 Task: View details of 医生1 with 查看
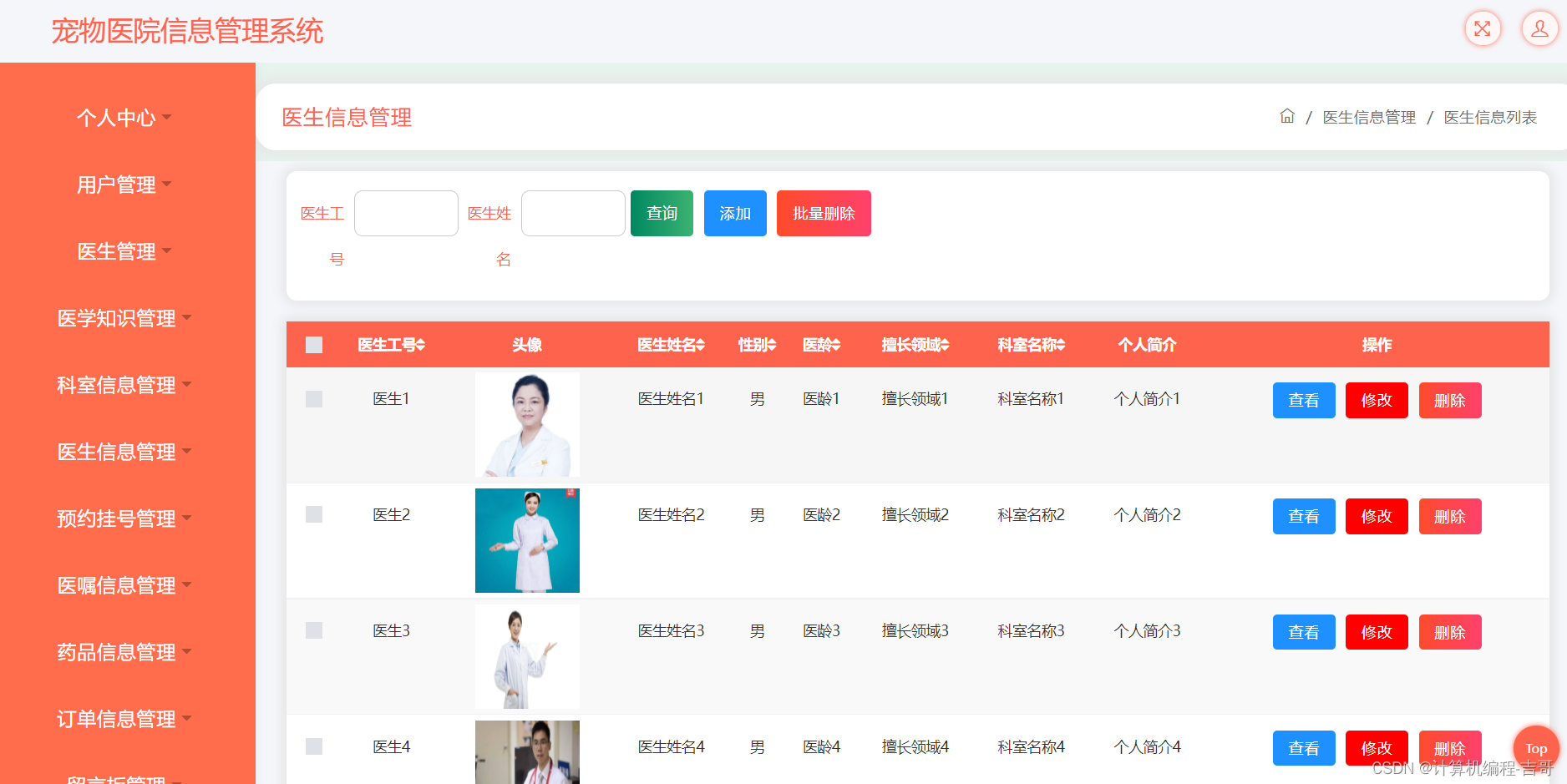click(1304, 400)
